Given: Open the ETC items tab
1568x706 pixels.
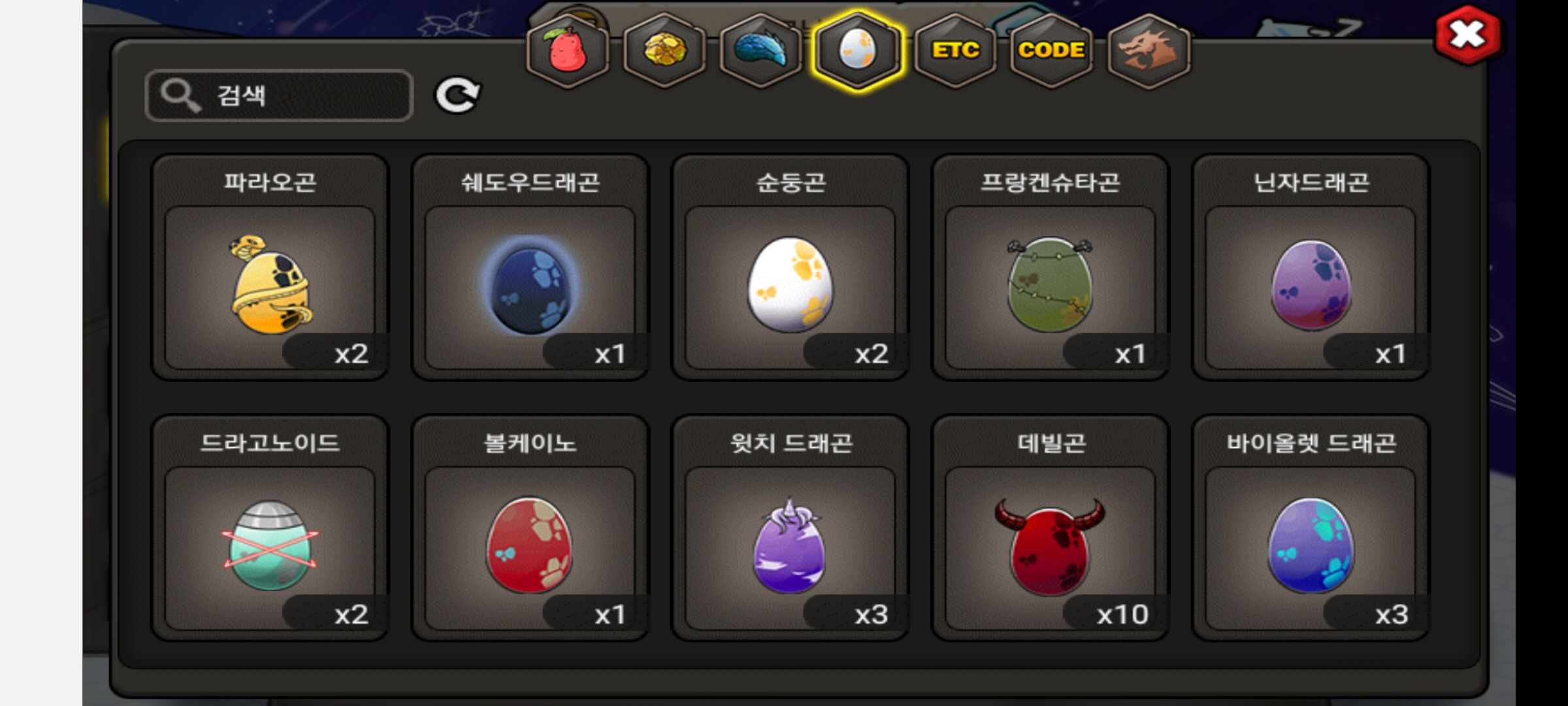Looking at the screenshot, I should (955, 51).
